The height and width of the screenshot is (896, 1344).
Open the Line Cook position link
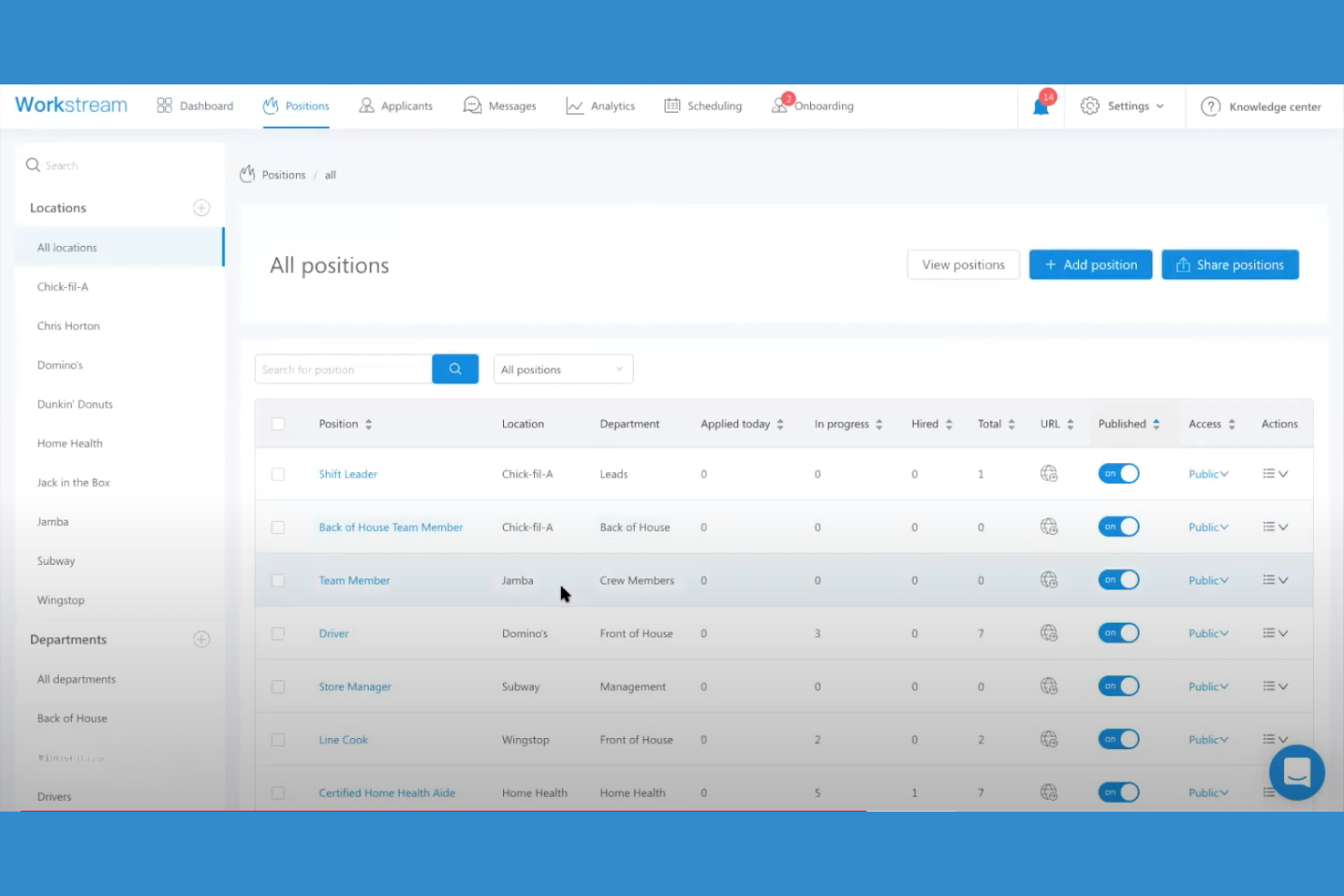click(x=343, y=740)
